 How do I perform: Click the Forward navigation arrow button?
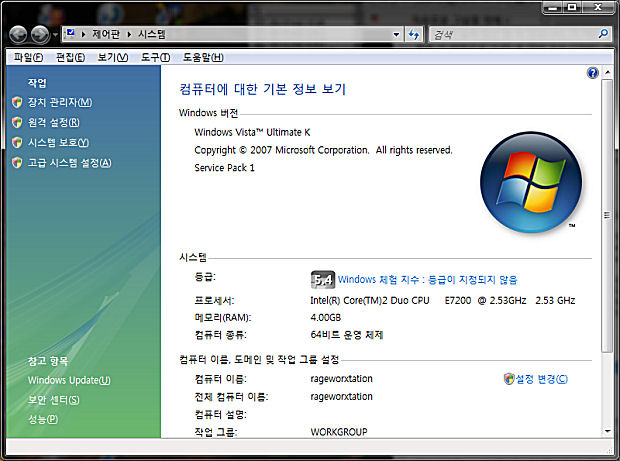pos(40,34)
